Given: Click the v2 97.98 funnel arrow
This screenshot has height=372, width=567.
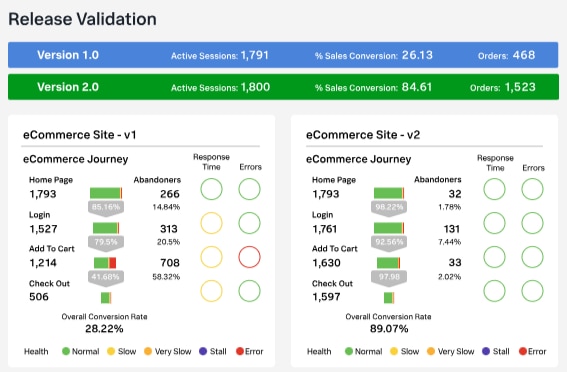Looking at the screenshot, I should tap(389, 278).
